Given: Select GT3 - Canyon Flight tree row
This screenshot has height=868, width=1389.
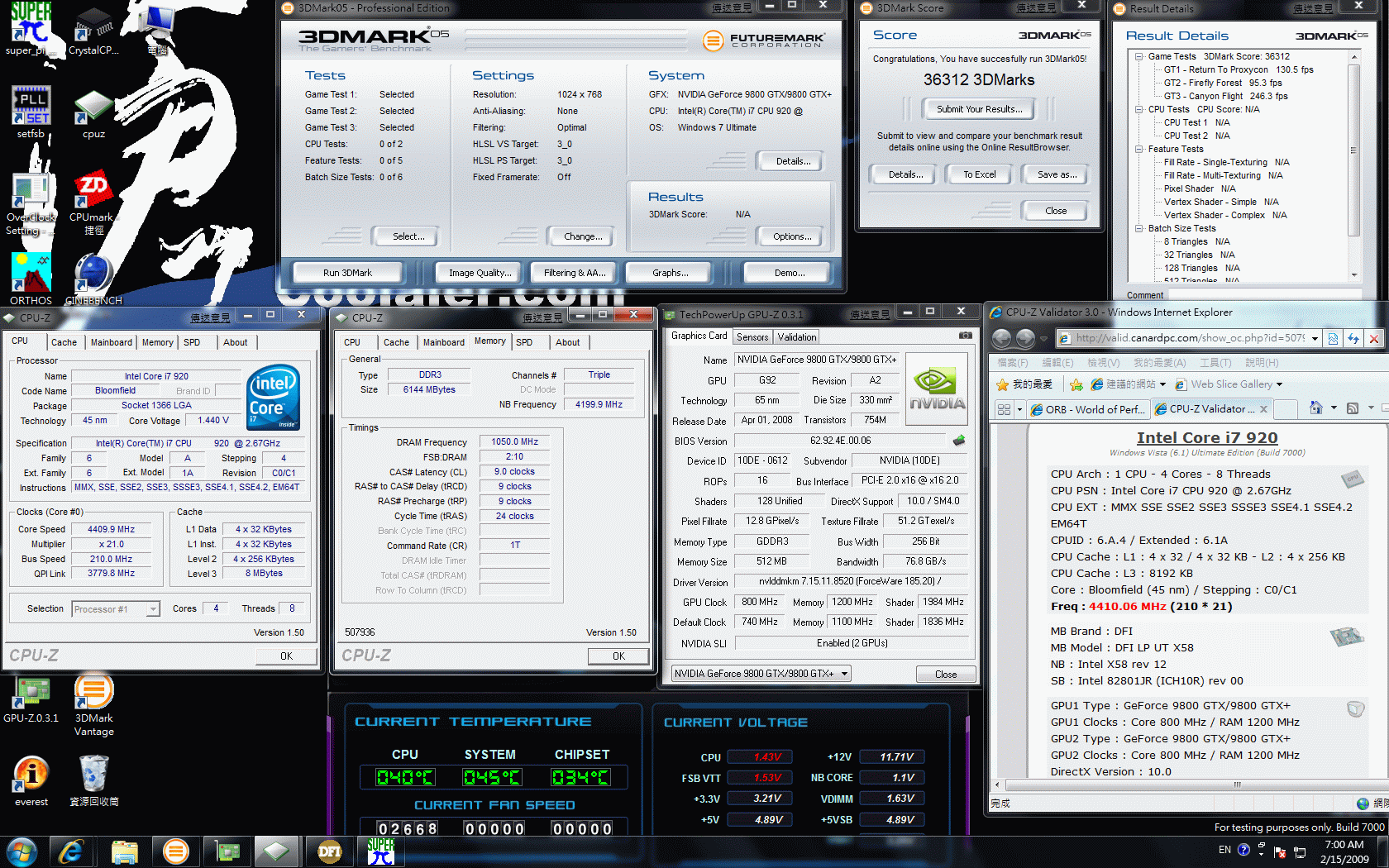Looking at the screenshot, I should [x=1225, y=96].
